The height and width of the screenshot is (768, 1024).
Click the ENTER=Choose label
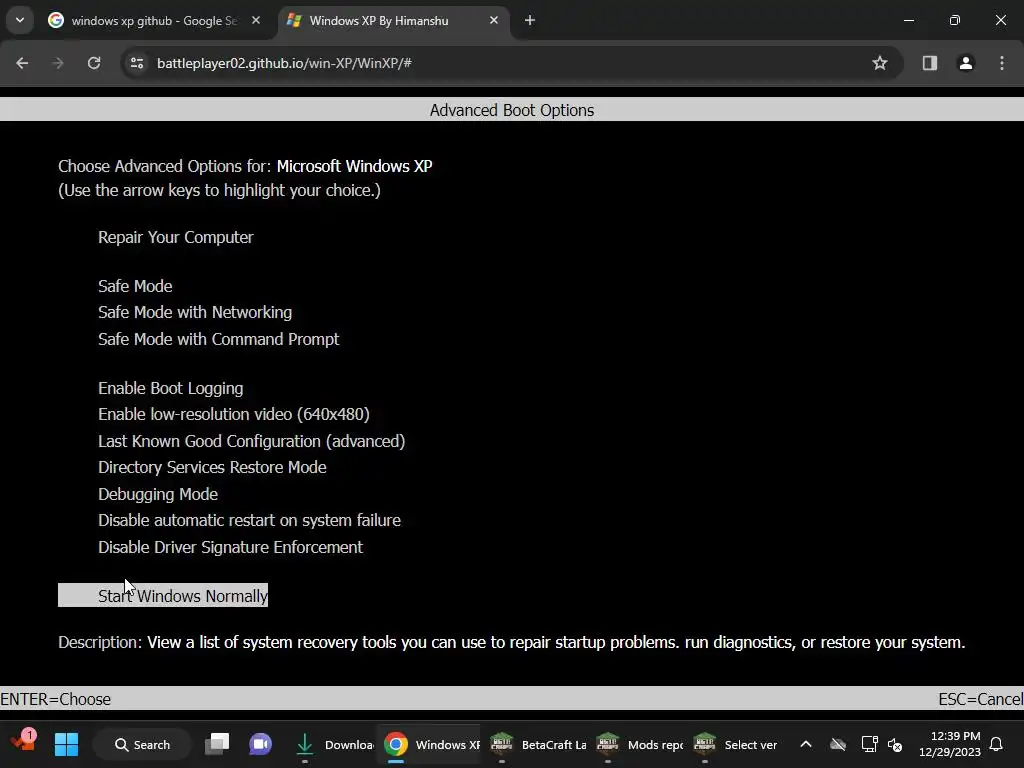(56, 699)
